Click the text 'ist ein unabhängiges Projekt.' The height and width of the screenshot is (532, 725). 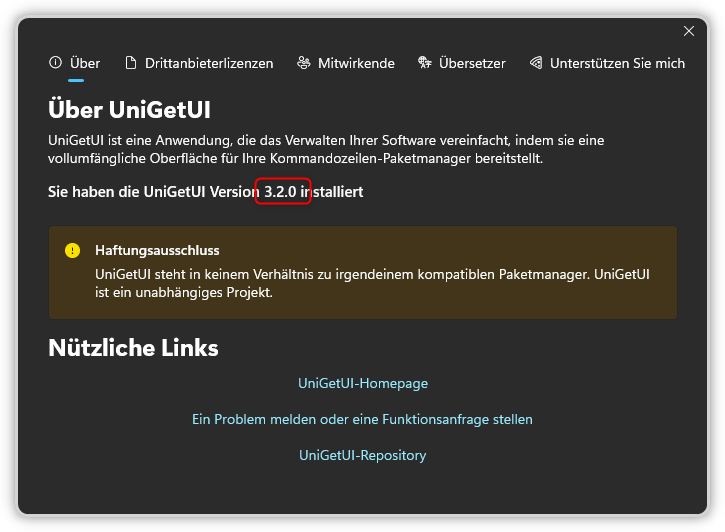point(184,293)
